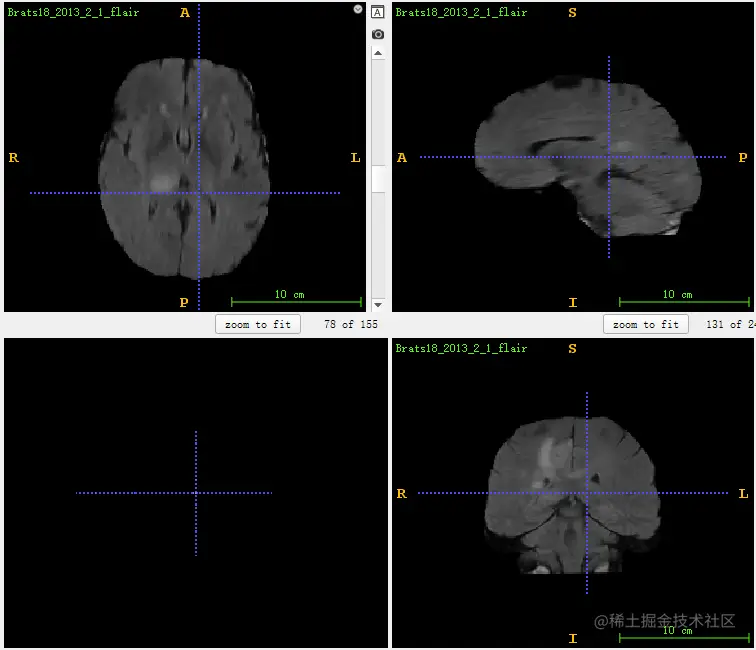Click the '10 cm' scale bar in sagittal view
The width and height of the screenshot is (756, 650).
click(684, 298)
